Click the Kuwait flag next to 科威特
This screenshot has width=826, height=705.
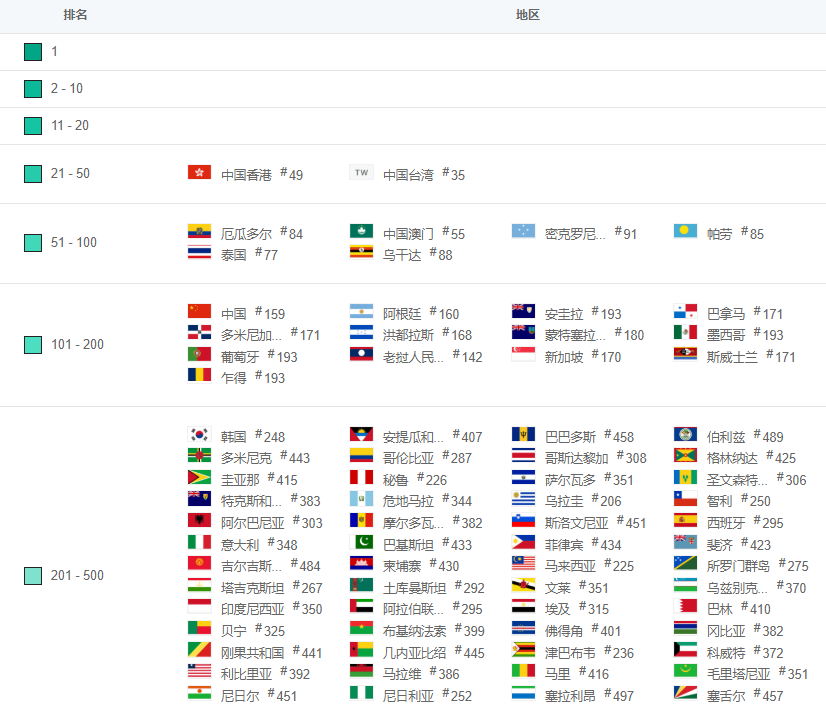coord(685,651)
